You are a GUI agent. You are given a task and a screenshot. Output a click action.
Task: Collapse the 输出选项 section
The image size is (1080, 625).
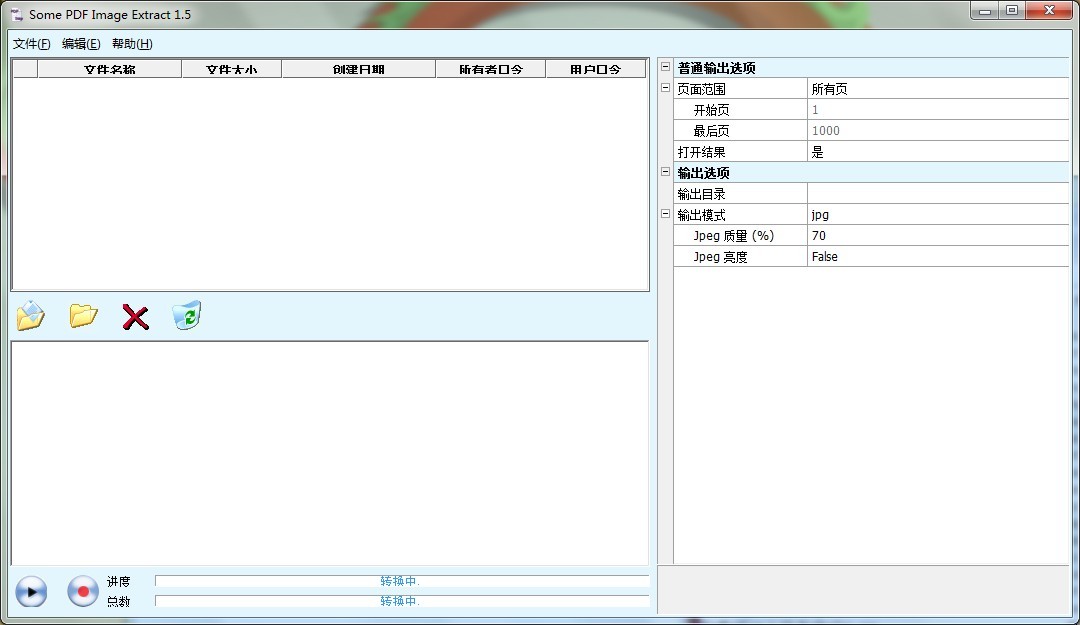pyautogui.click(x=666, y=173)
